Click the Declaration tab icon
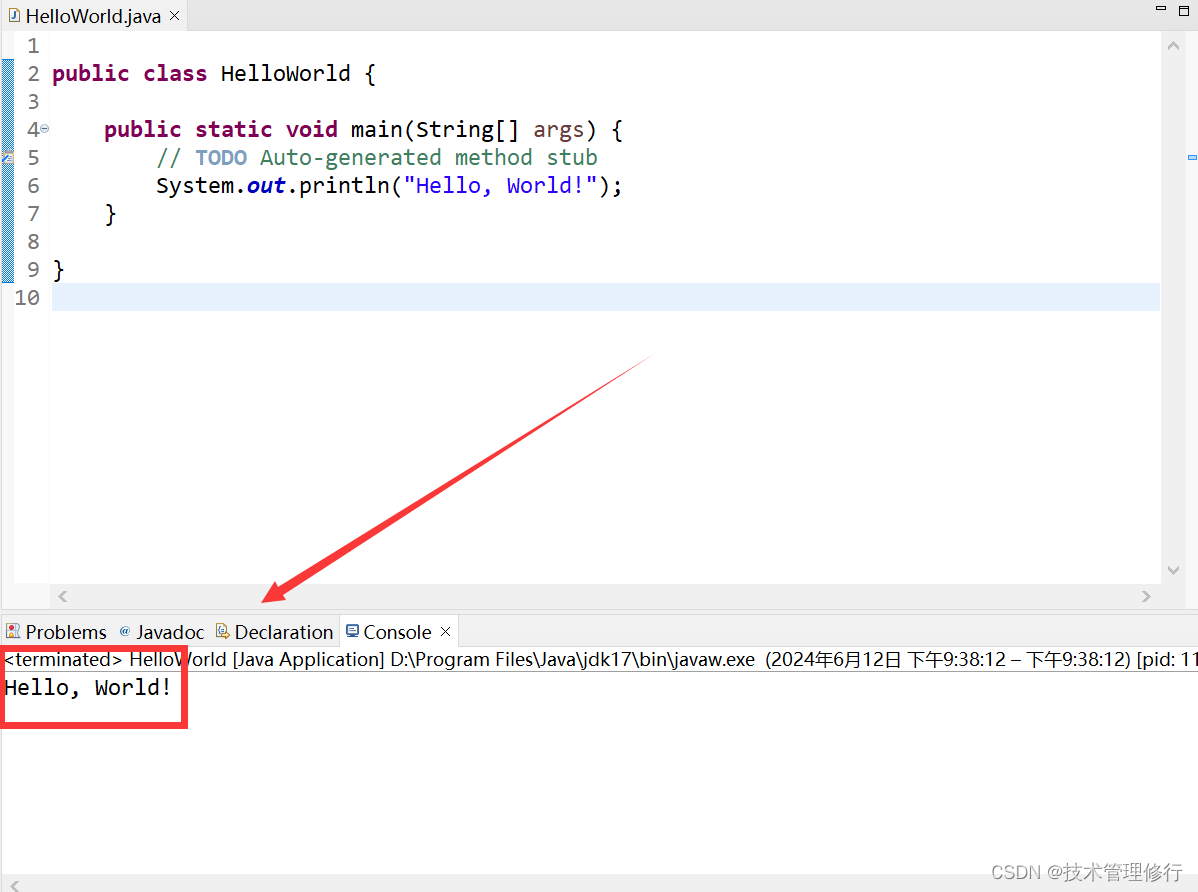Screen dimensions: 1198x892 [x=222, y=631]
